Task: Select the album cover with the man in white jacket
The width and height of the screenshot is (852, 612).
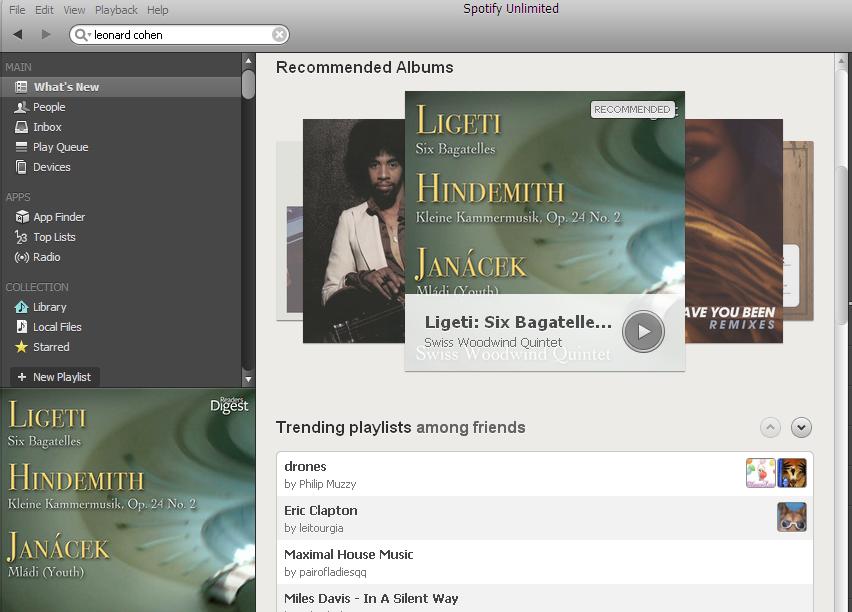Action: [354, 231]
